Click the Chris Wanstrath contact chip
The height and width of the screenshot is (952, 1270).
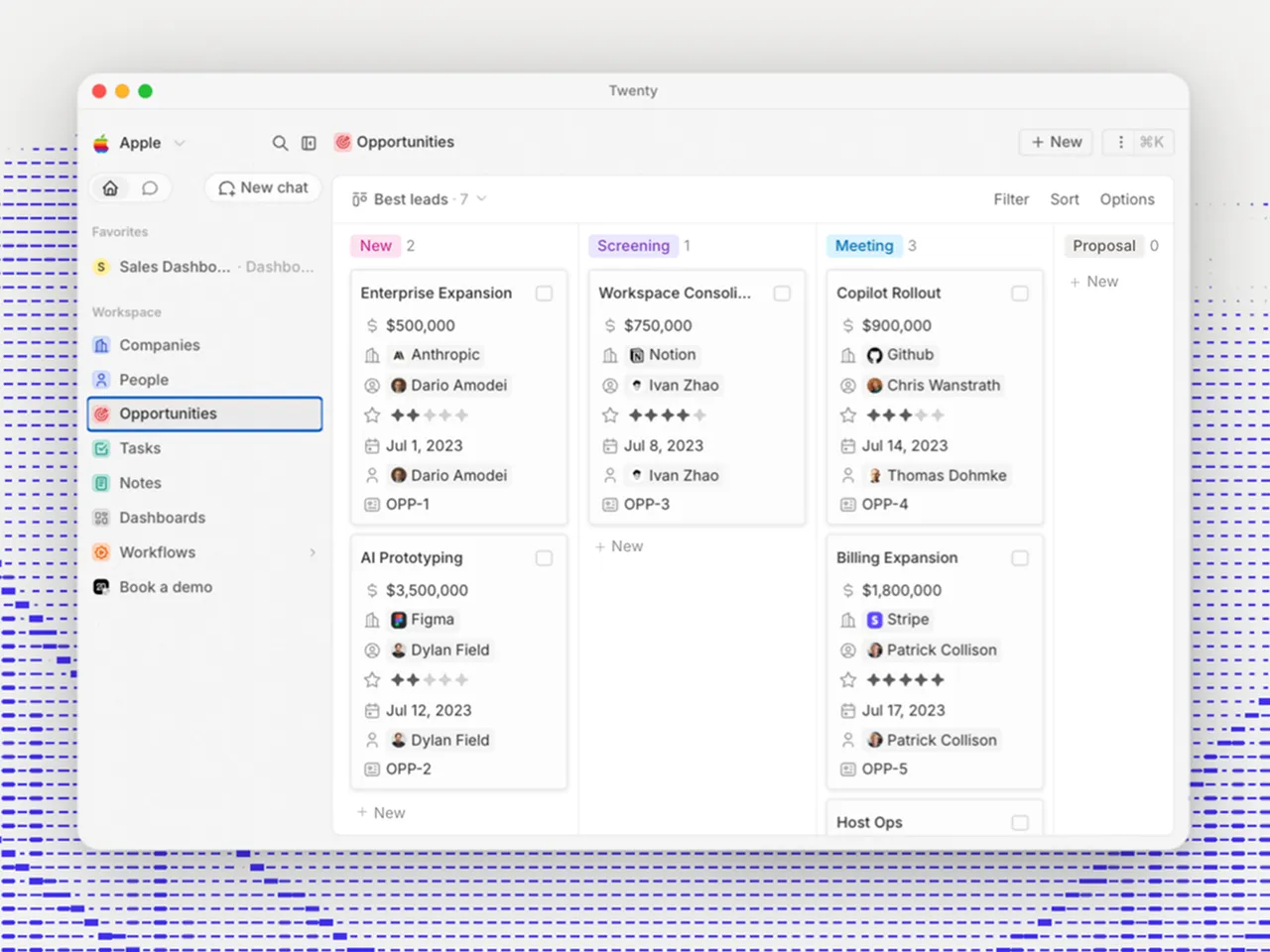pos(934,386)
